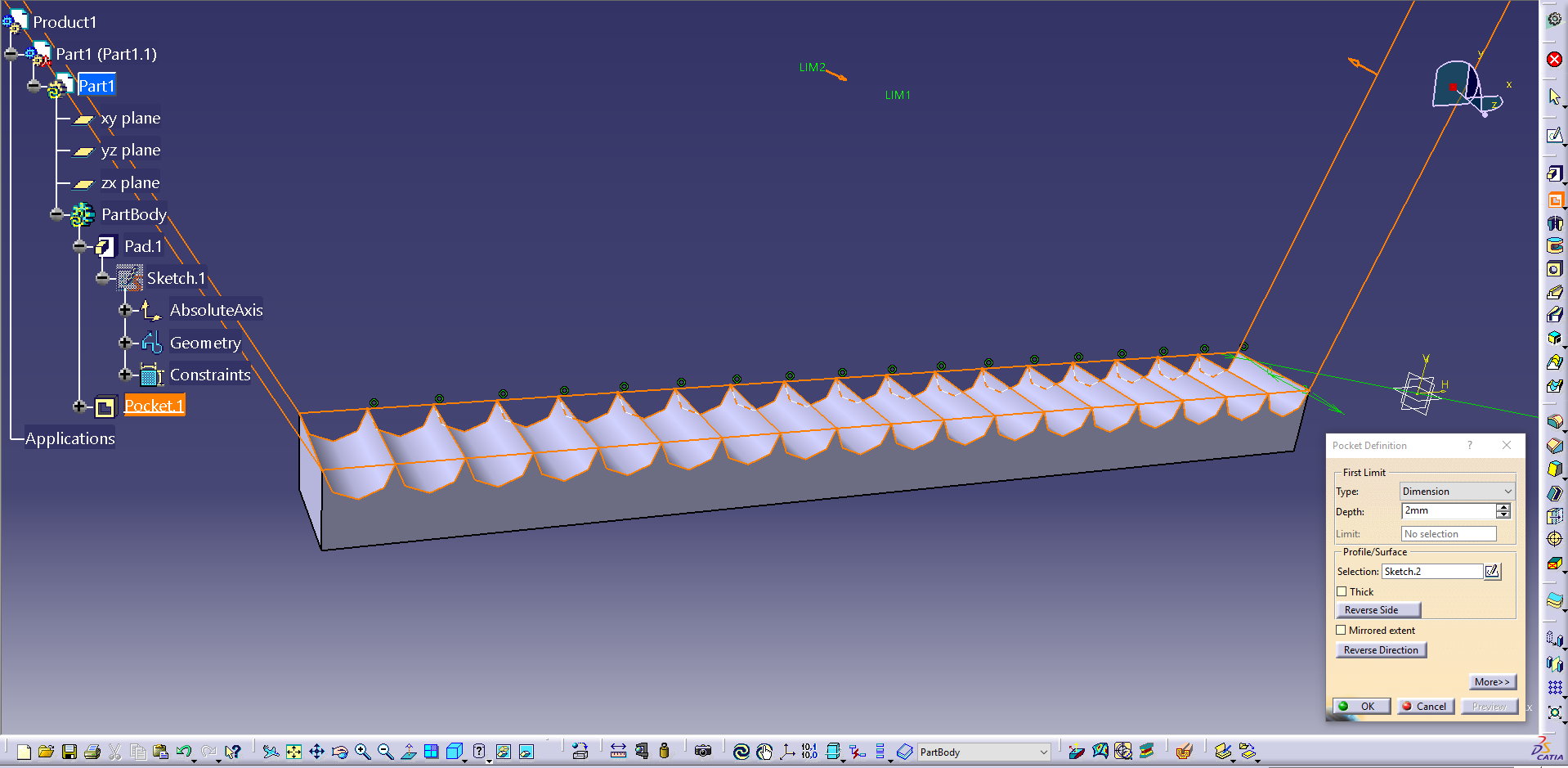Click the help question mark in Pocket Definition
This screenshot has height=768, width=1568.
tap(1469, 446)
